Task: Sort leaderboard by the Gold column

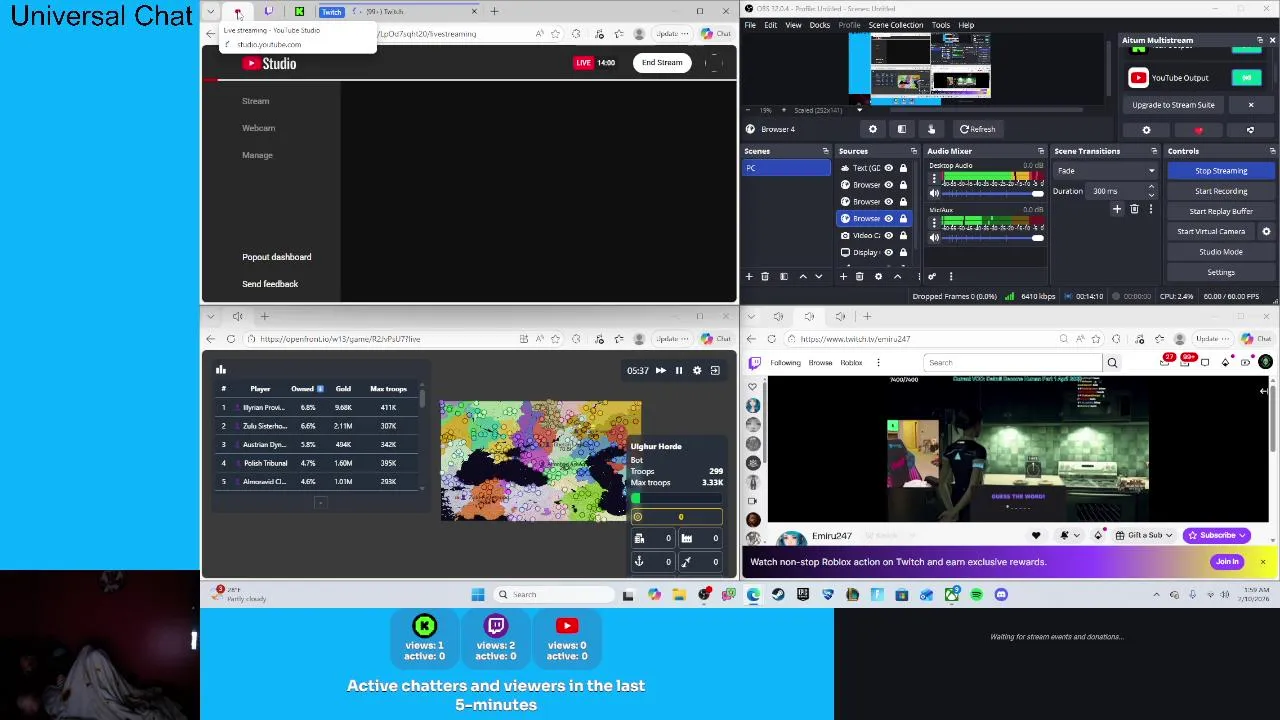Action: point(343,389)
